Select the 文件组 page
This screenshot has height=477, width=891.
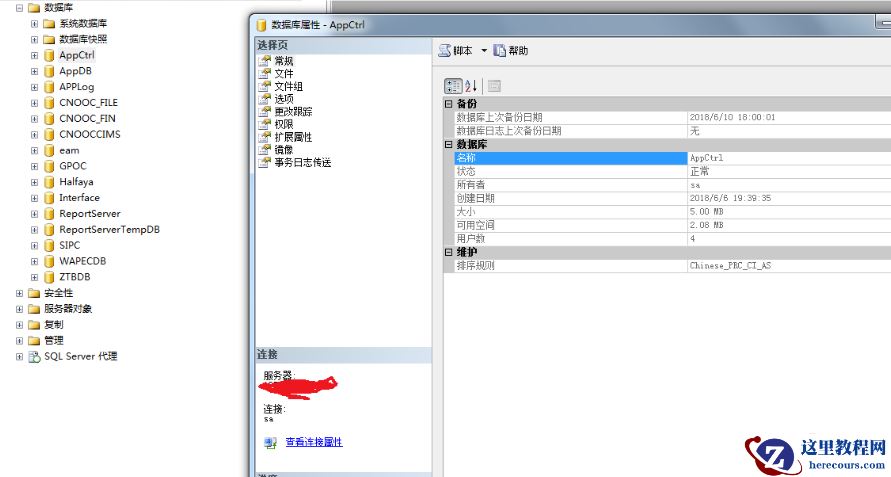point(288,86)
